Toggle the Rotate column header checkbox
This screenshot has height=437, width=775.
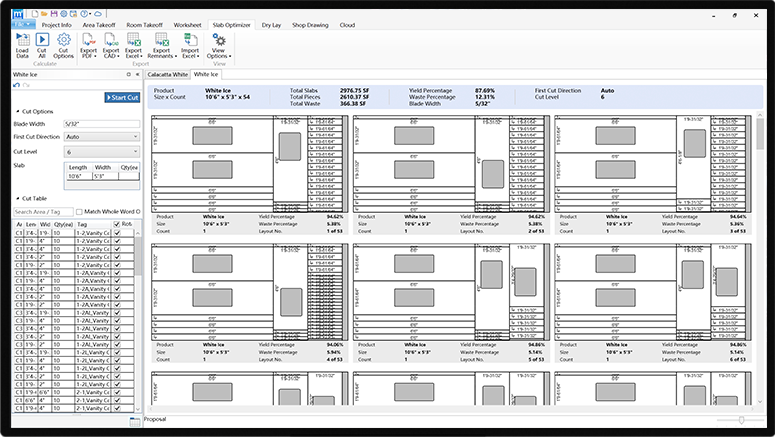117,224
